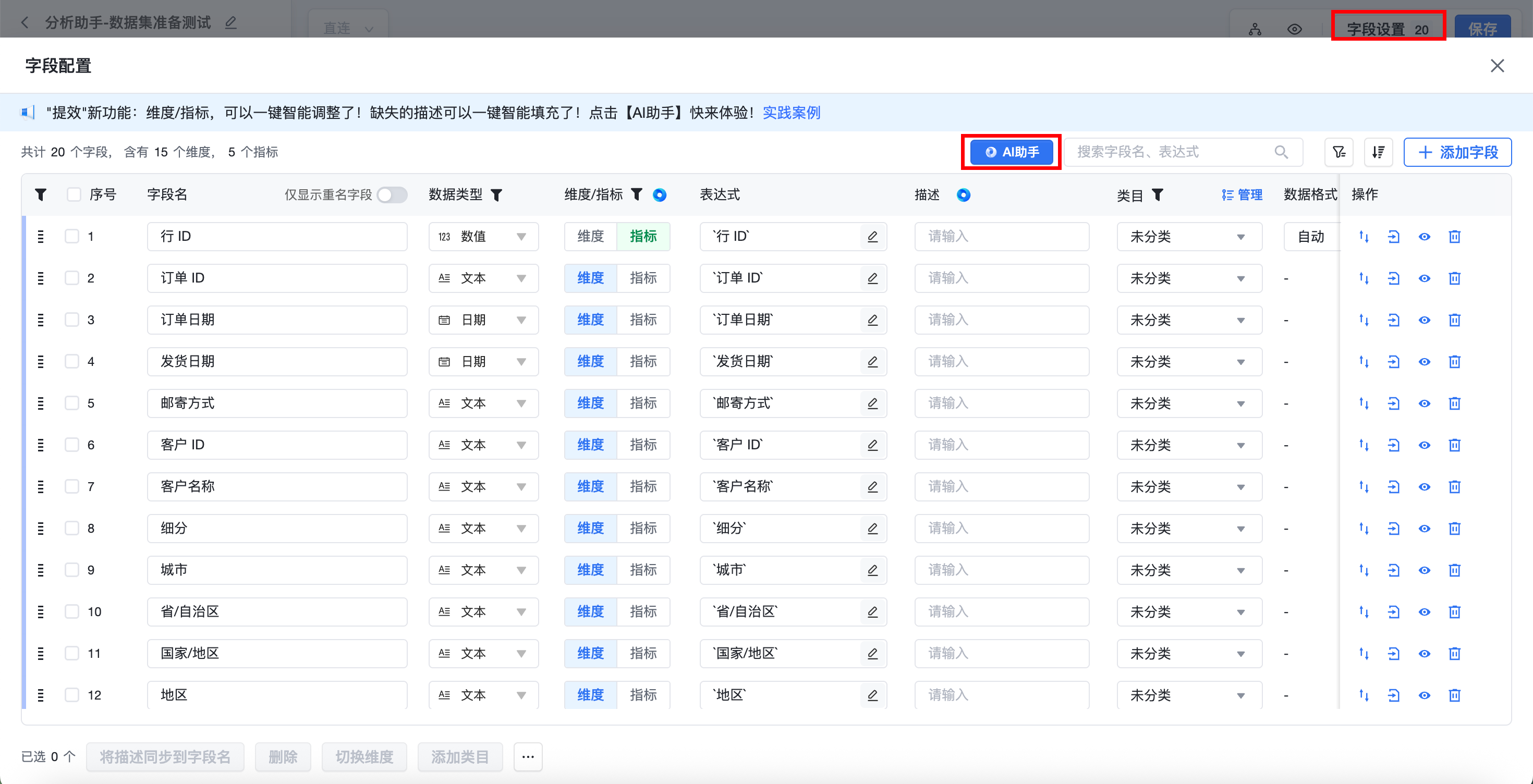Delete the 邮寄方式 field with trash icon
The width and height of the screenshot is (1533, 784).
pos(1454,403)
